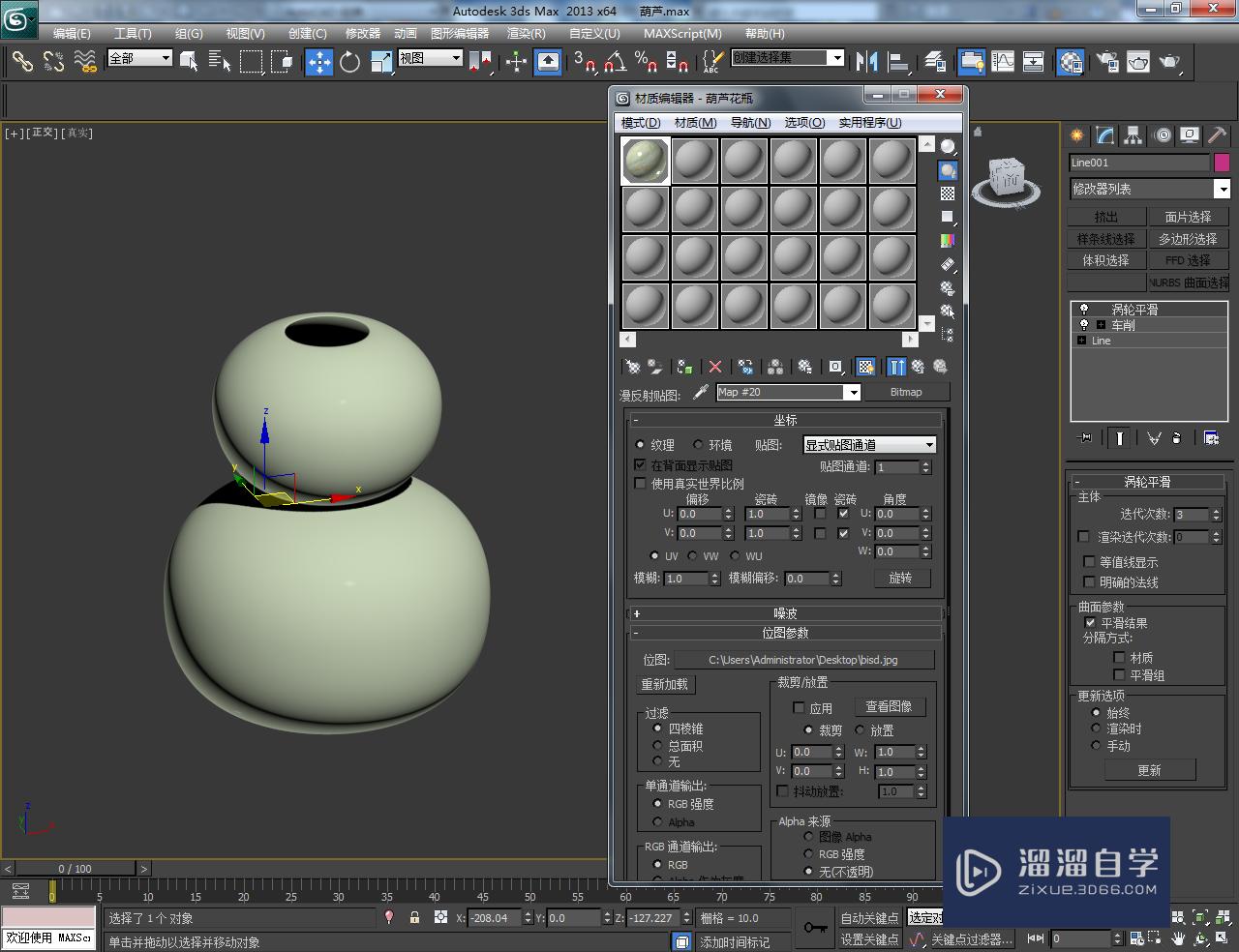The width and height of the screenshot is (1239, 952).
Task: Open the 修改器 menu
Action: (363, 34)
